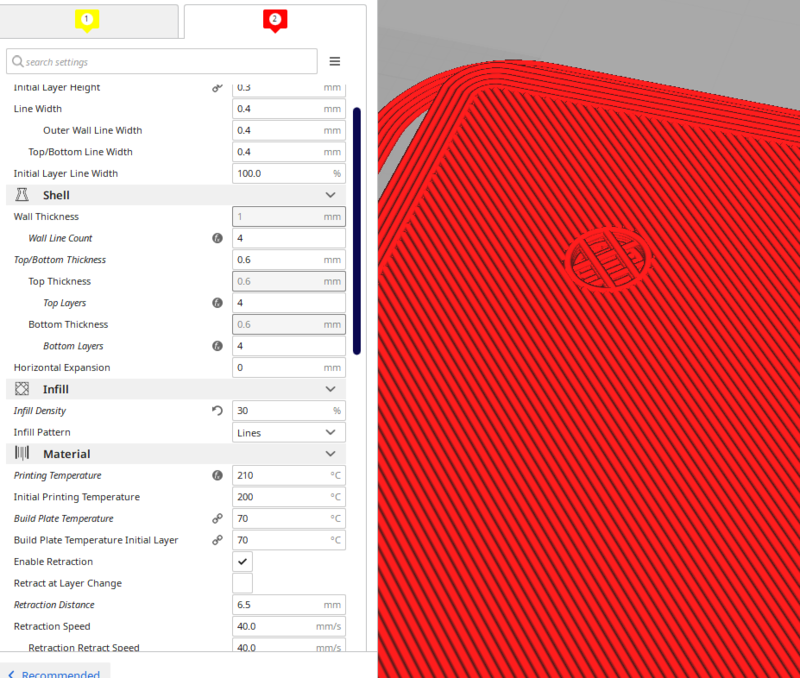Click function icon next to Wall Line Count
The image size is (800, 678).
point(217,238)
